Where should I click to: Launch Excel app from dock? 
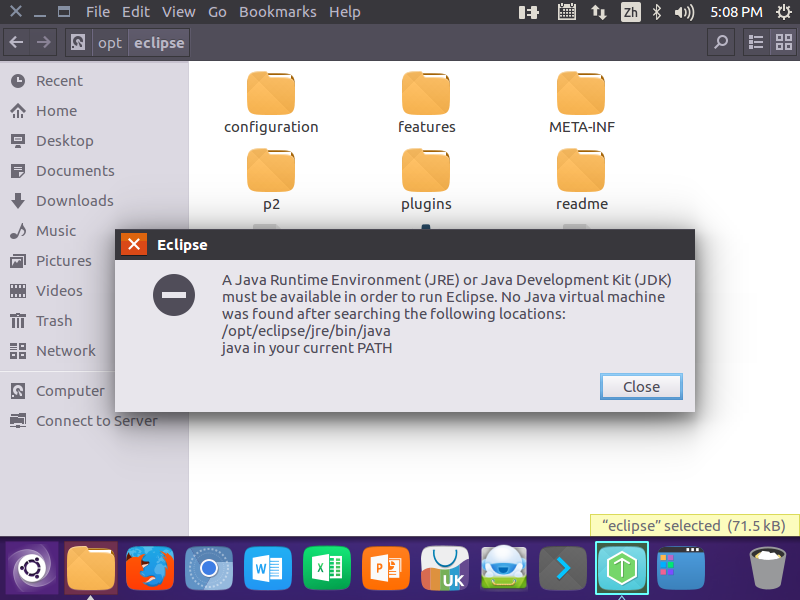(327, 568)
